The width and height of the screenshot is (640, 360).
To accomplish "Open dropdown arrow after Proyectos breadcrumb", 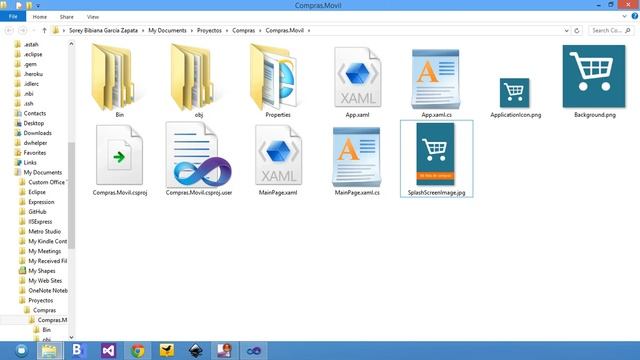I will pyautogui.click(x=227, y=31).
